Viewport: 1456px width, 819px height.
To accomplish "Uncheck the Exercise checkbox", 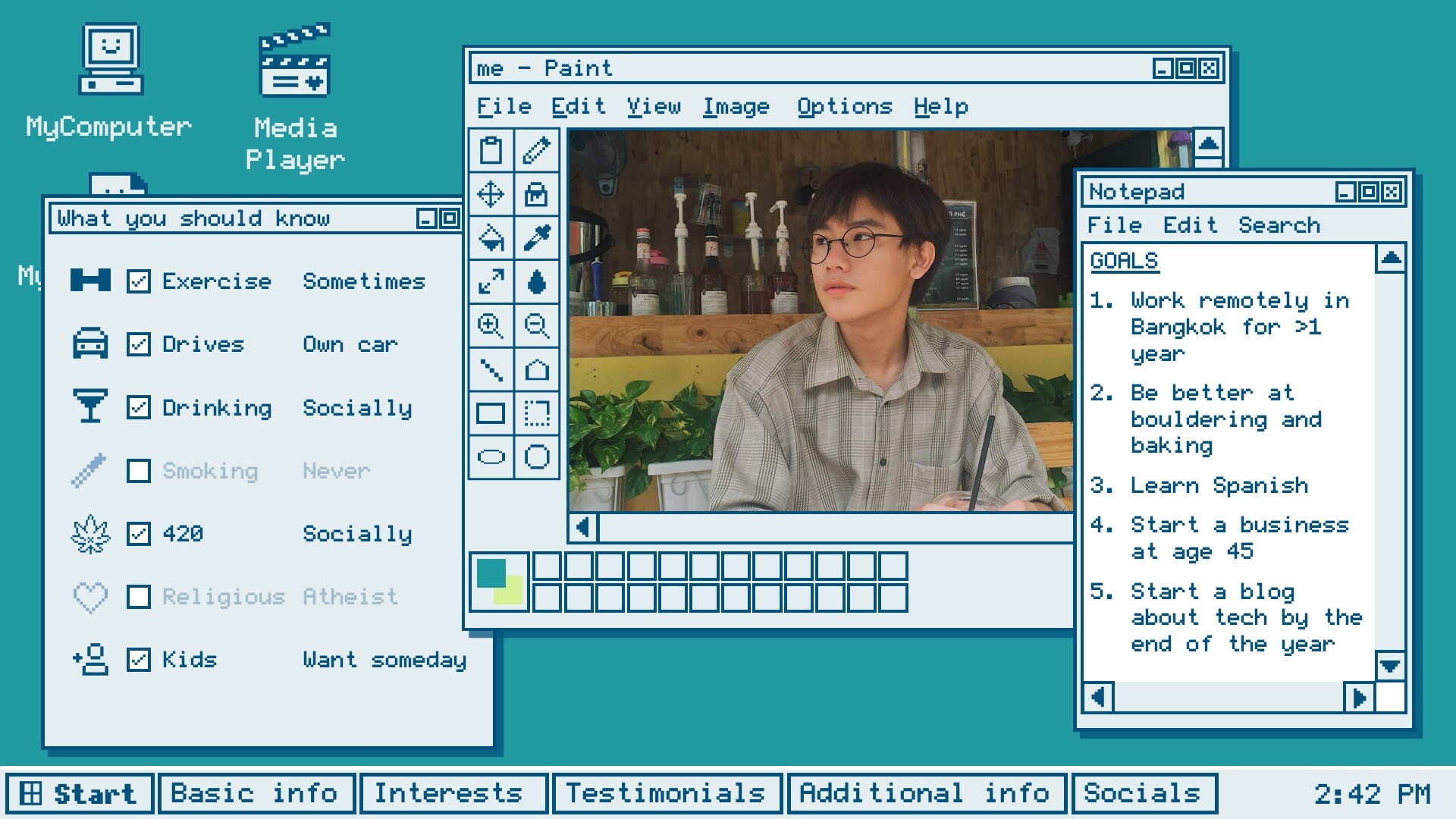I will pyautogui.click(x=138, y=281).
